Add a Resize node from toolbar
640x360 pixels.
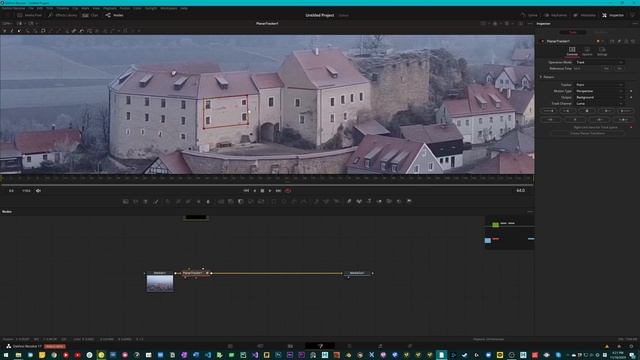click(251, 201)
